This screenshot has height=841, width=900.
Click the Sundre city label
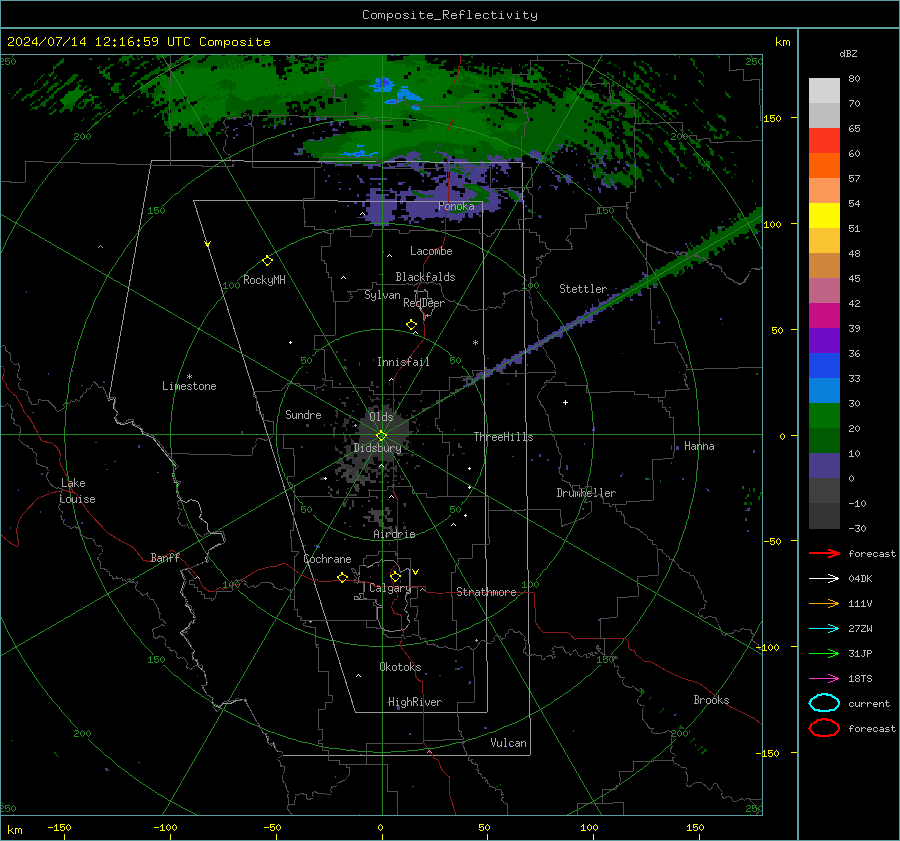tap(303, 414)
